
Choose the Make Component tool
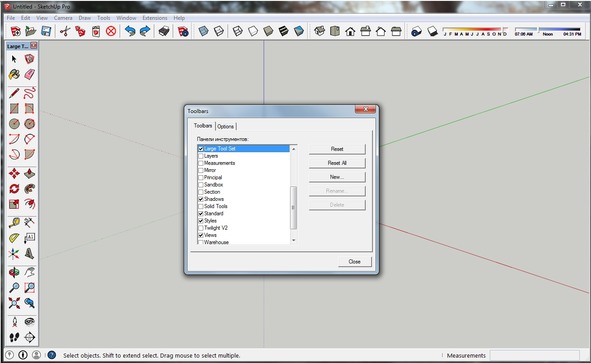29,59
